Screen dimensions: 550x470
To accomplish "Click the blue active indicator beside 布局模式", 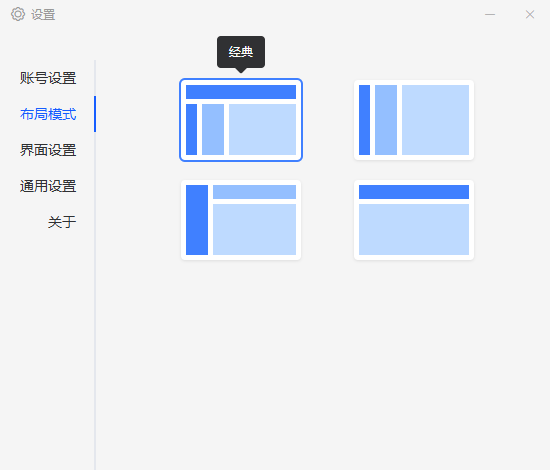I will 95,114.
